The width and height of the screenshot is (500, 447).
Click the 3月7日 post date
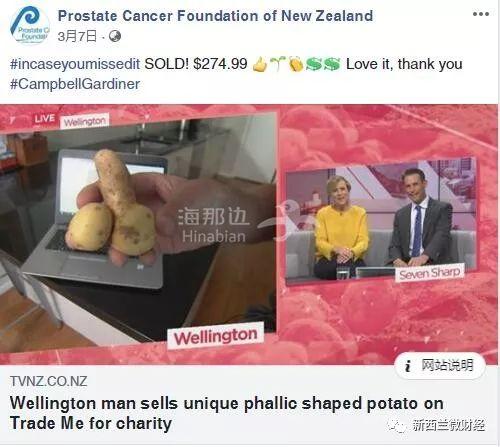tap(77, 36)
